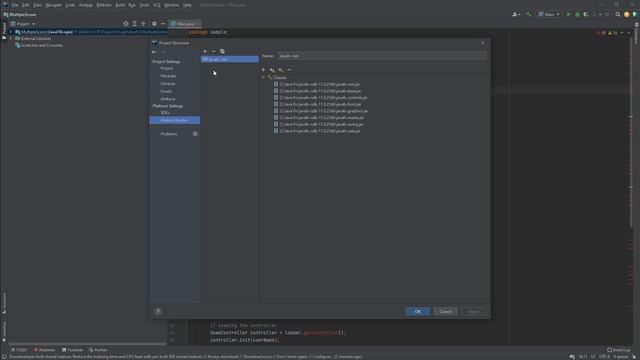Expand all in the Project tool window
The image size is (640, 360).
pos(135,24)
